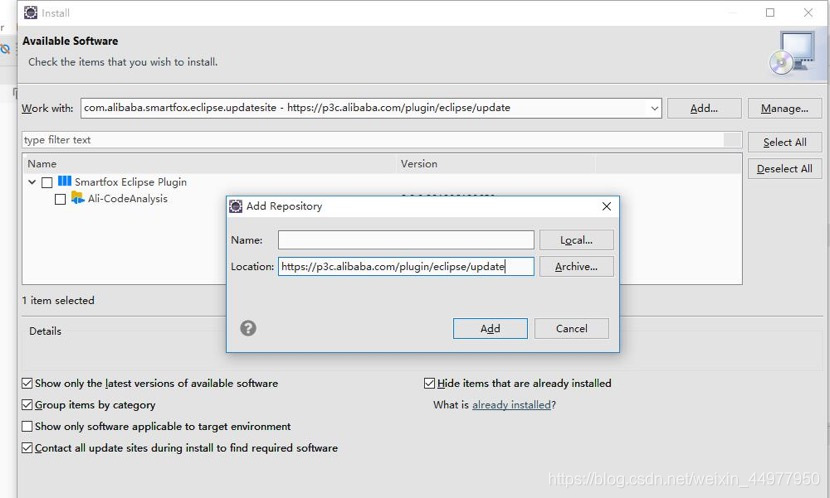Screen dimensions: 830x498
Task: Click the Manage... button
Action: coord(784,108)
